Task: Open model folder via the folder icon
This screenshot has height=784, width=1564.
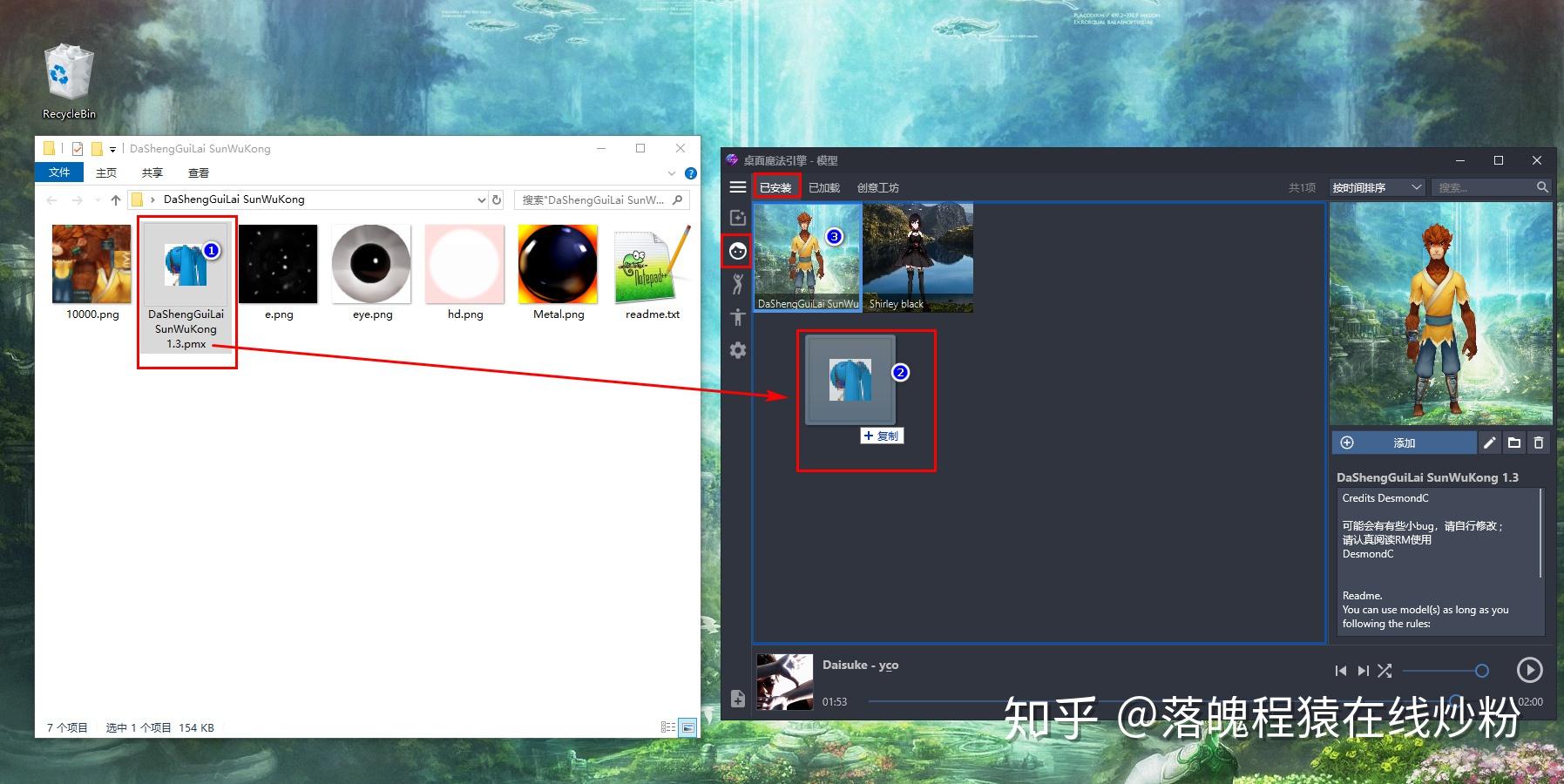Action: coord(1513,443)
